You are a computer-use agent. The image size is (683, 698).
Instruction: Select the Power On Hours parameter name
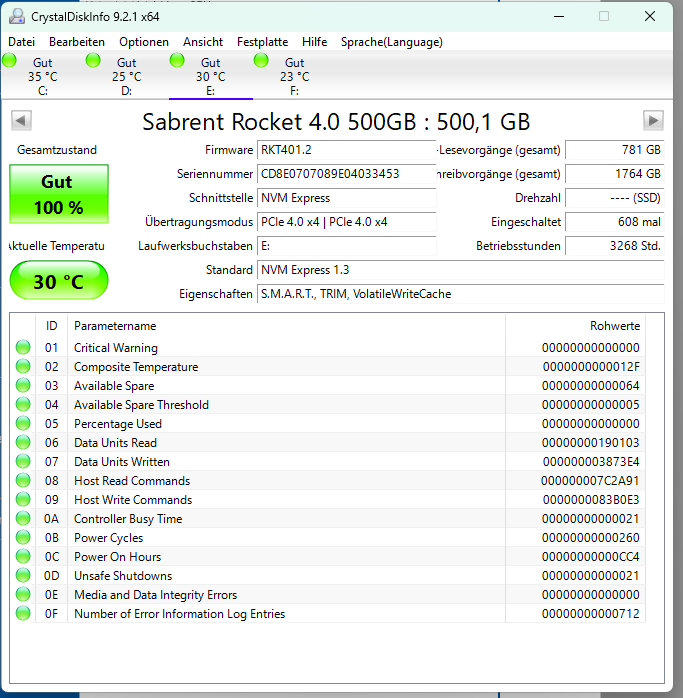[118, 556]
